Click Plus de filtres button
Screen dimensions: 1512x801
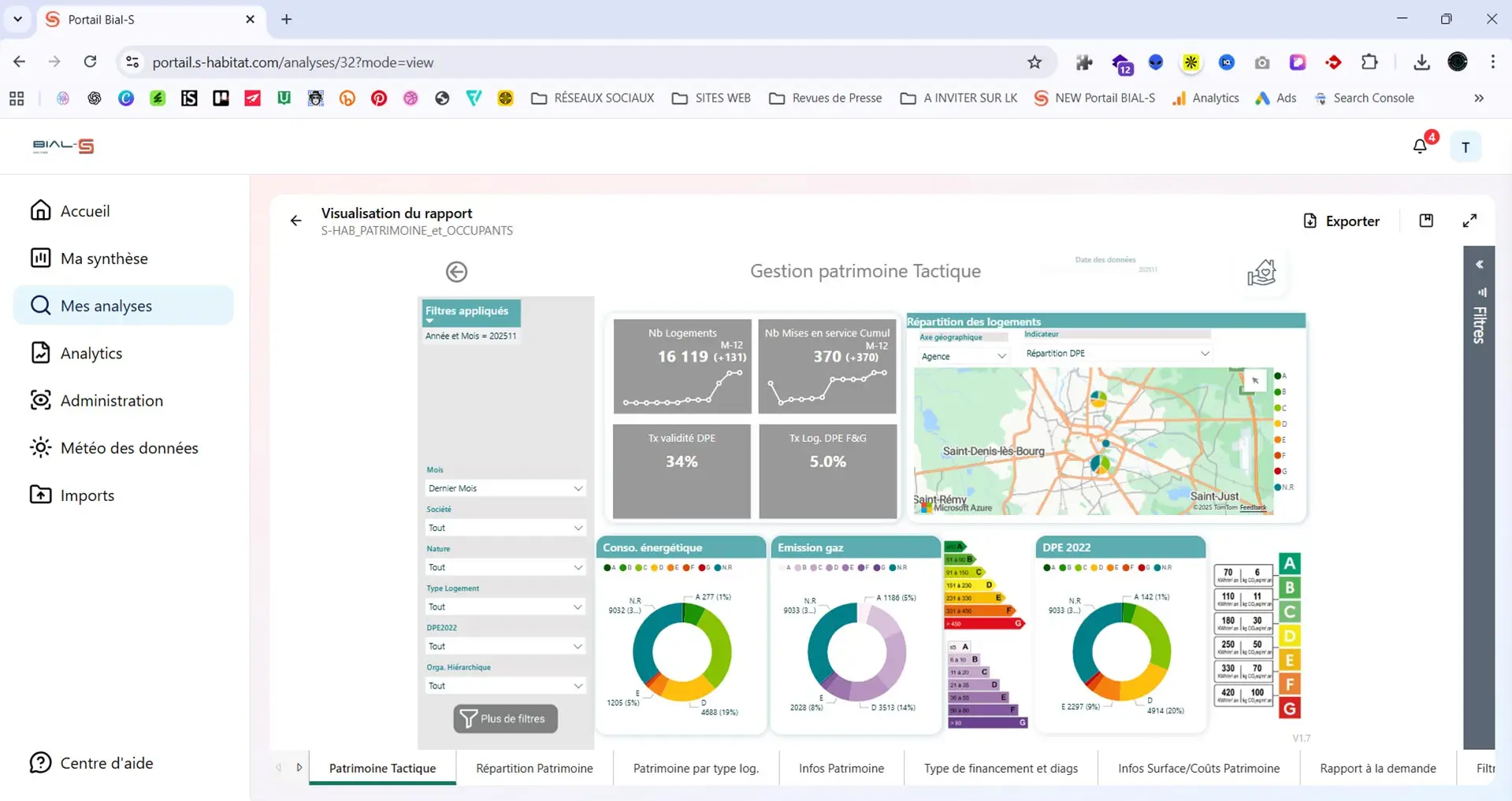(505, 718)
